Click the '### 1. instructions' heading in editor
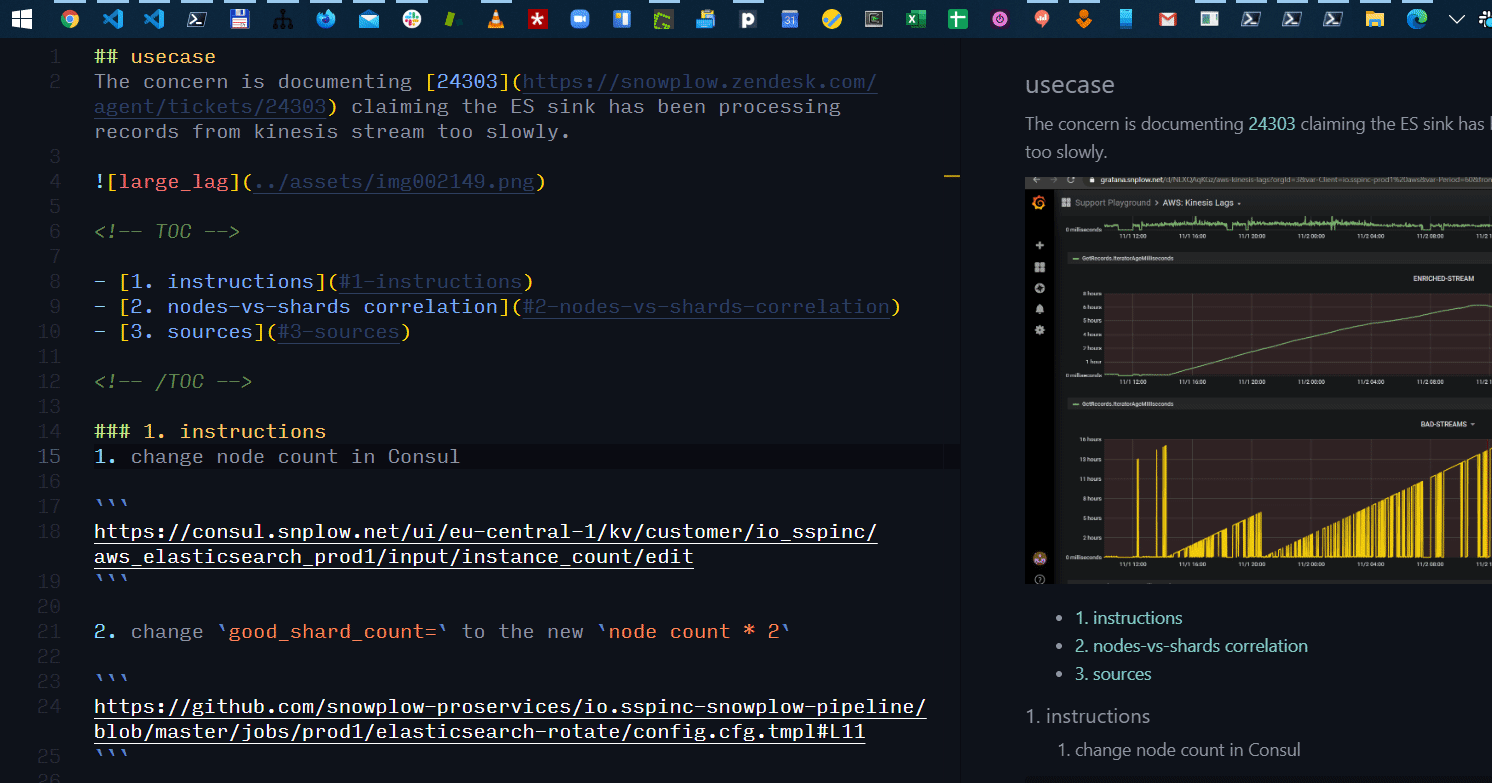 (x=210, y=432)
